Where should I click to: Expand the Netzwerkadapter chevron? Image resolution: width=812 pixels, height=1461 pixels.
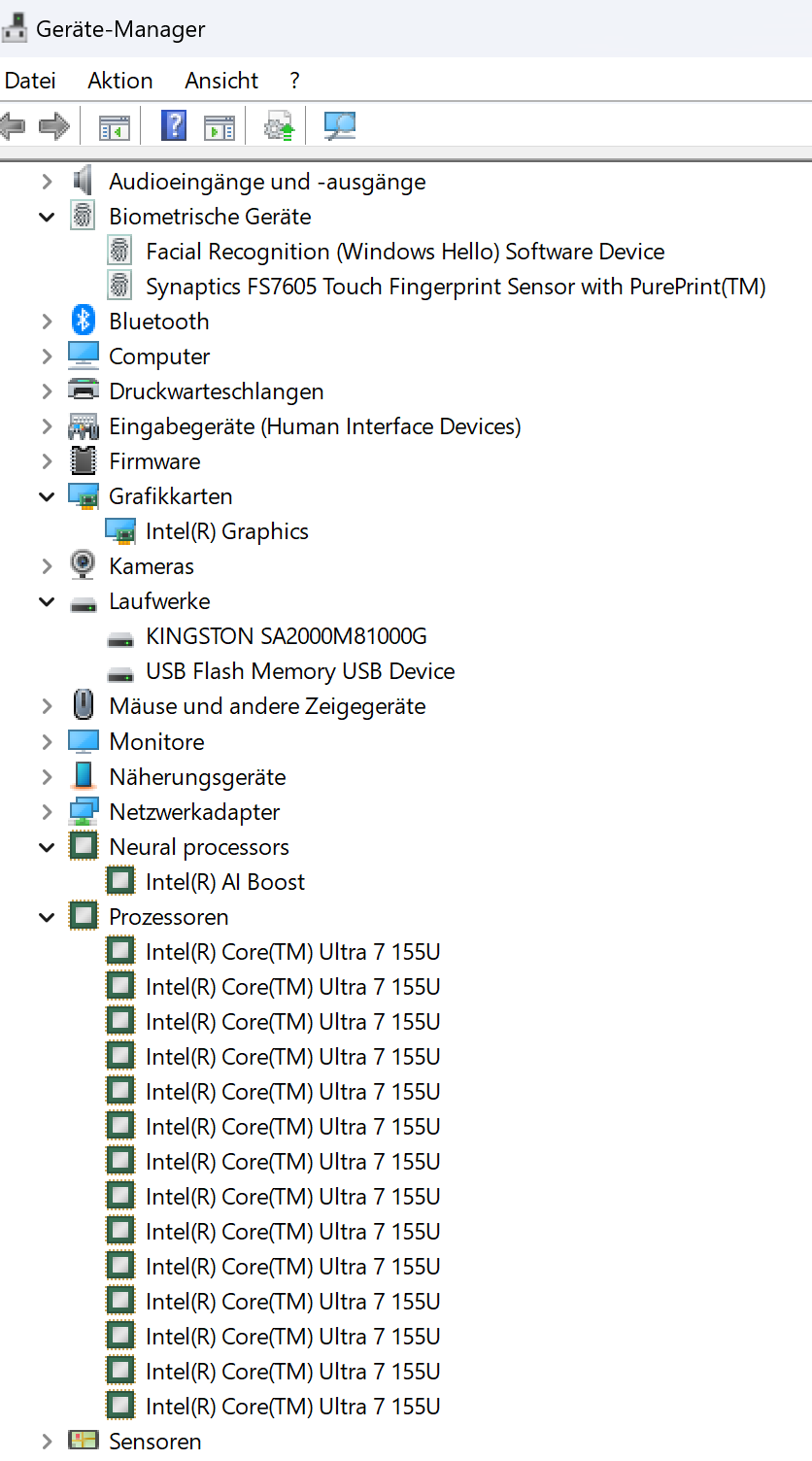pos(47,810)
